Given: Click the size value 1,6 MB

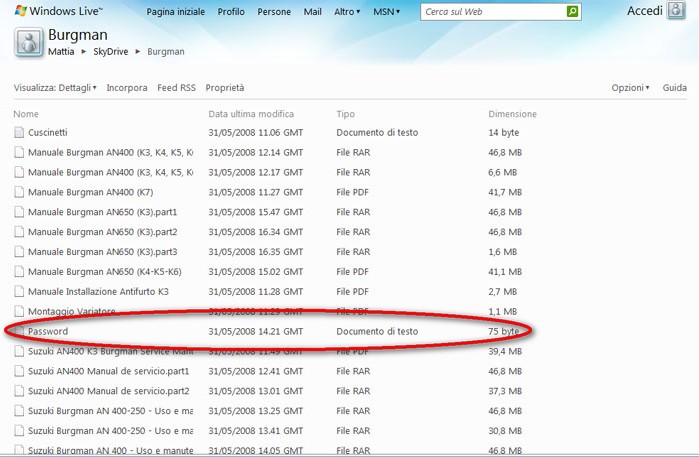Looking at the screenshot, I should (502, 251).
